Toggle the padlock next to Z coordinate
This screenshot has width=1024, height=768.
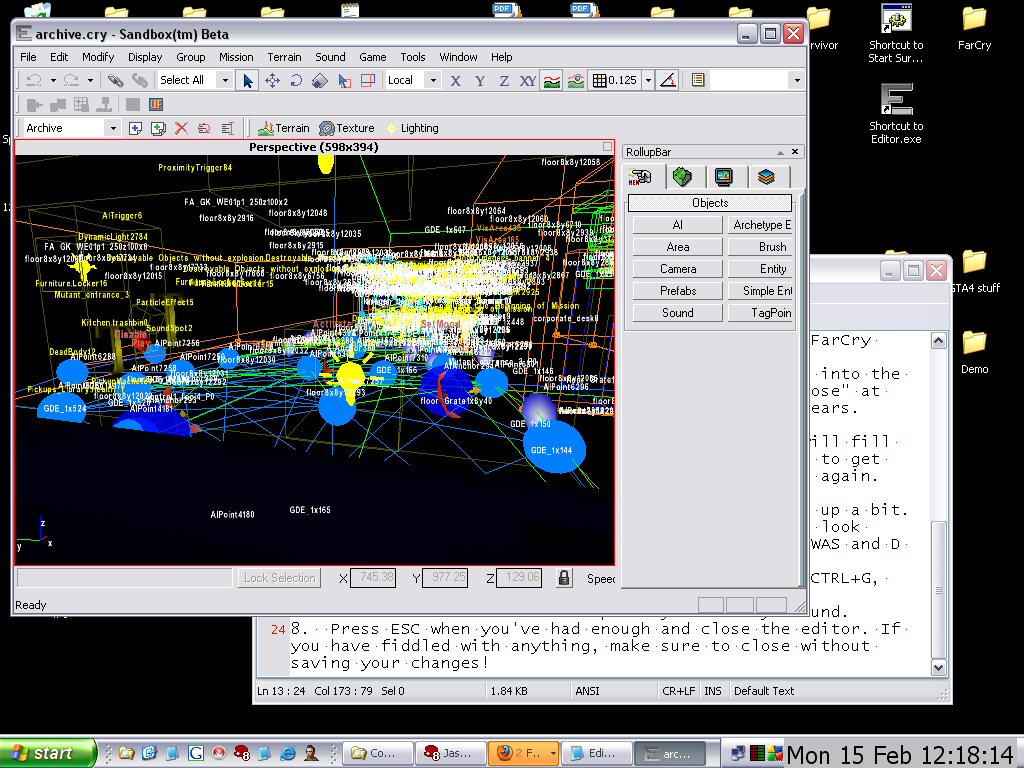click(x=564, y=578)
